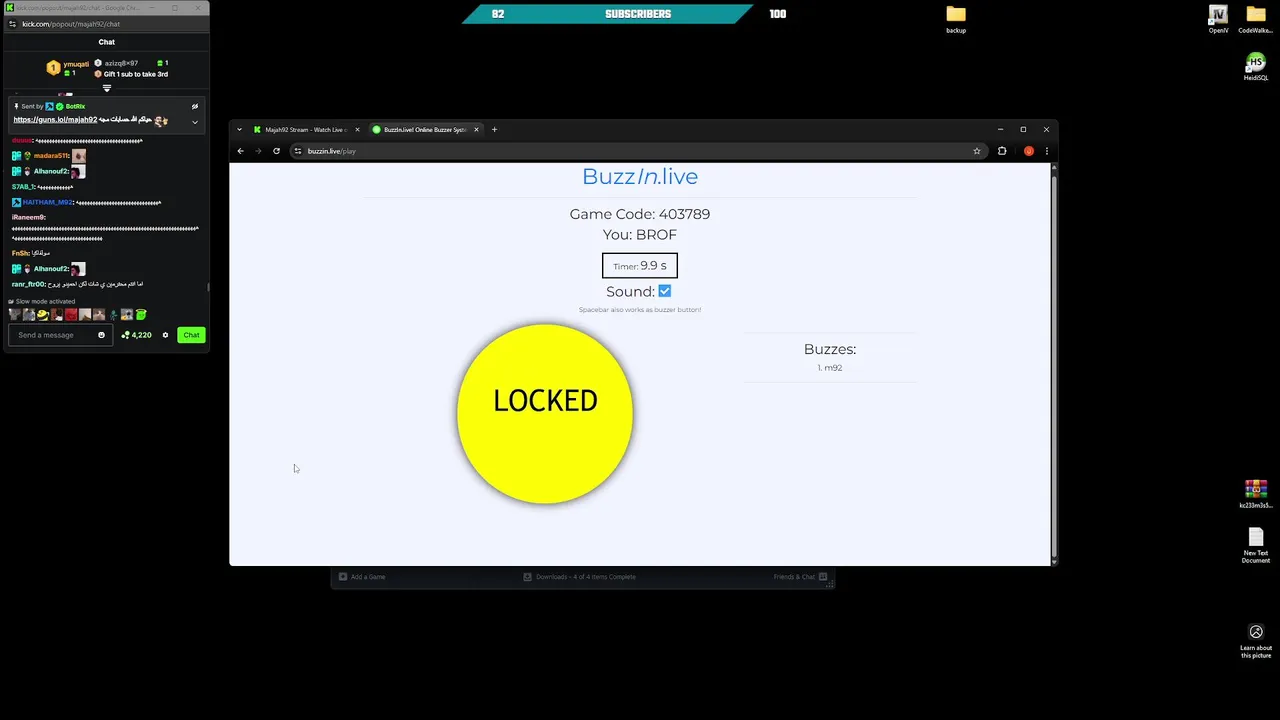
Task: Click username madara511 in chat
Action: 51,156
